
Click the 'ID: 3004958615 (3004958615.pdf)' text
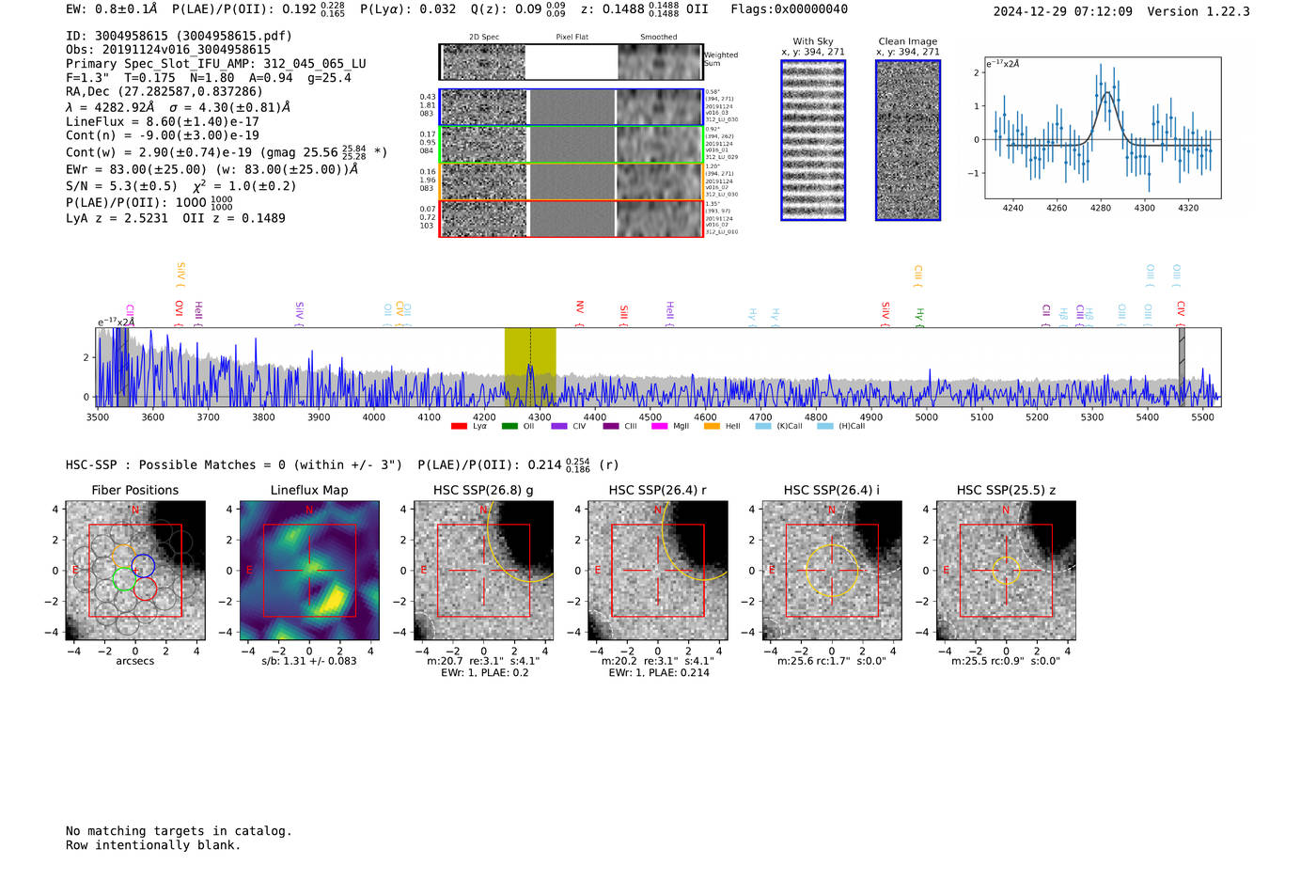tap(179, 36)
